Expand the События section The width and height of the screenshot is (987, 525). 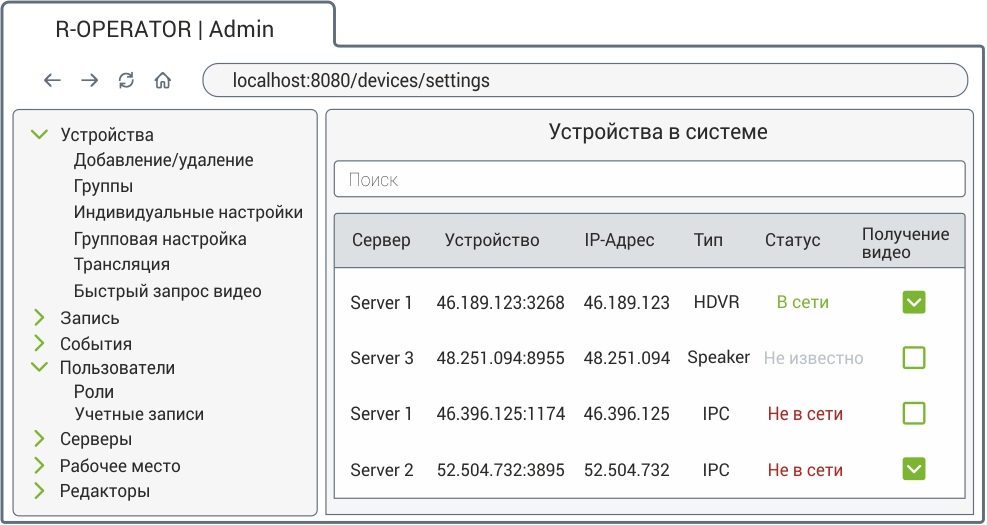tap(40, 344)
